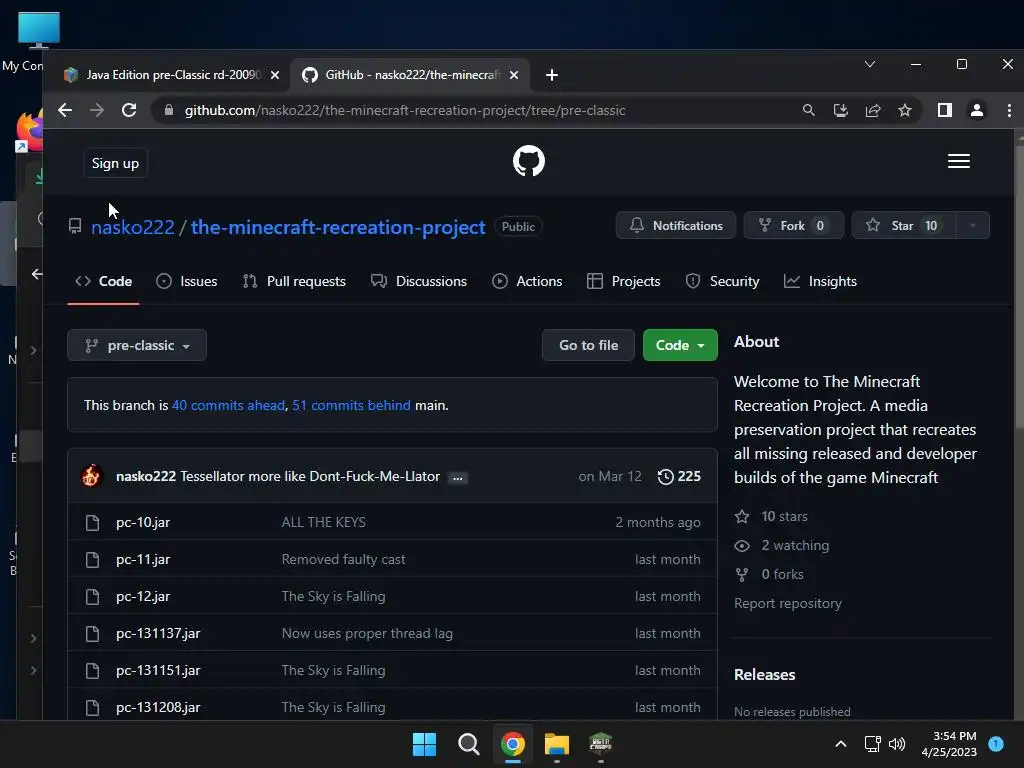Click the Notifications button
1024x768 pixels.
[676, 225]
